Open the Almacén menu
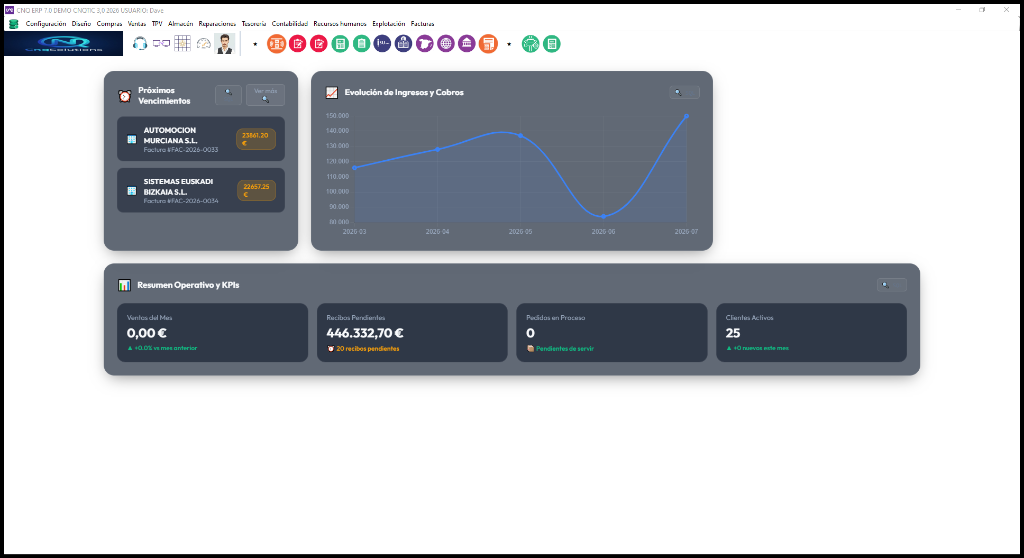This screenshot has width=1024, height=558. (x=180, y=24)
